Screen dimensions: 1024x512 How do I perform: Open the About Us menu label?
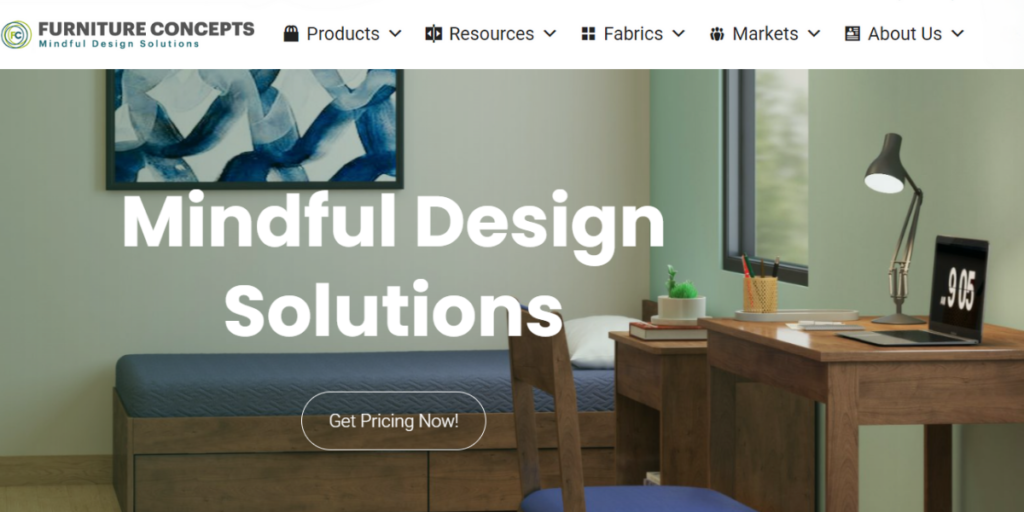(904, 34)
